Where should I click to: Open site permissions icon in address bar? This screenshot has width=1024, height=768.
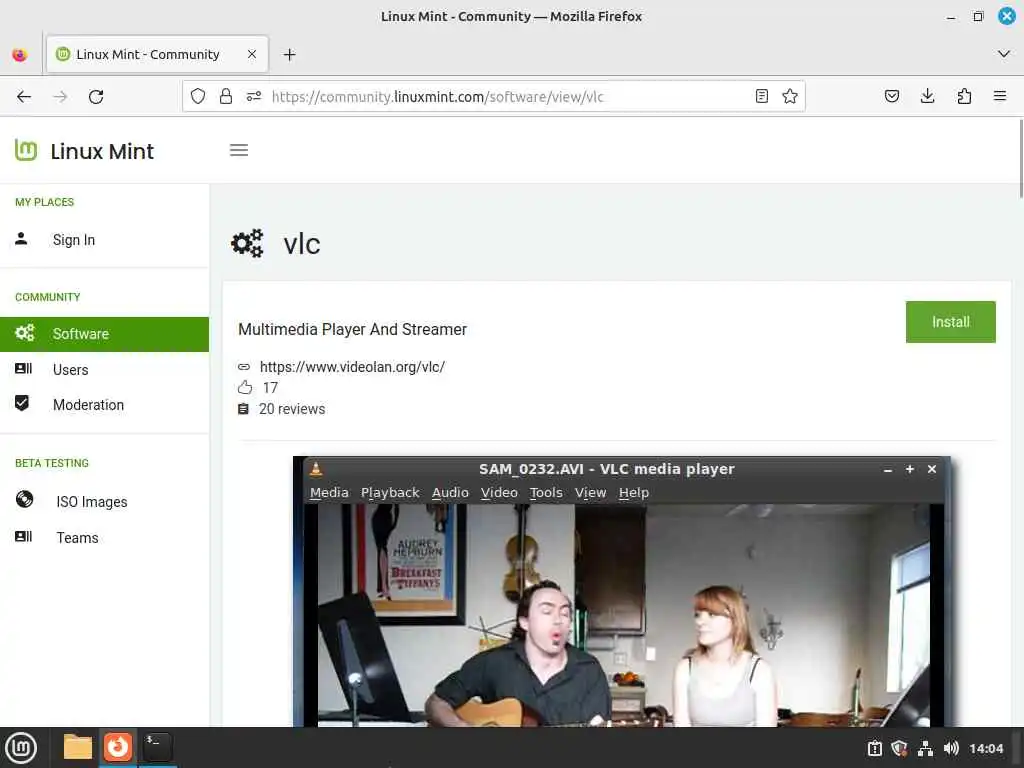click(253, 97)
